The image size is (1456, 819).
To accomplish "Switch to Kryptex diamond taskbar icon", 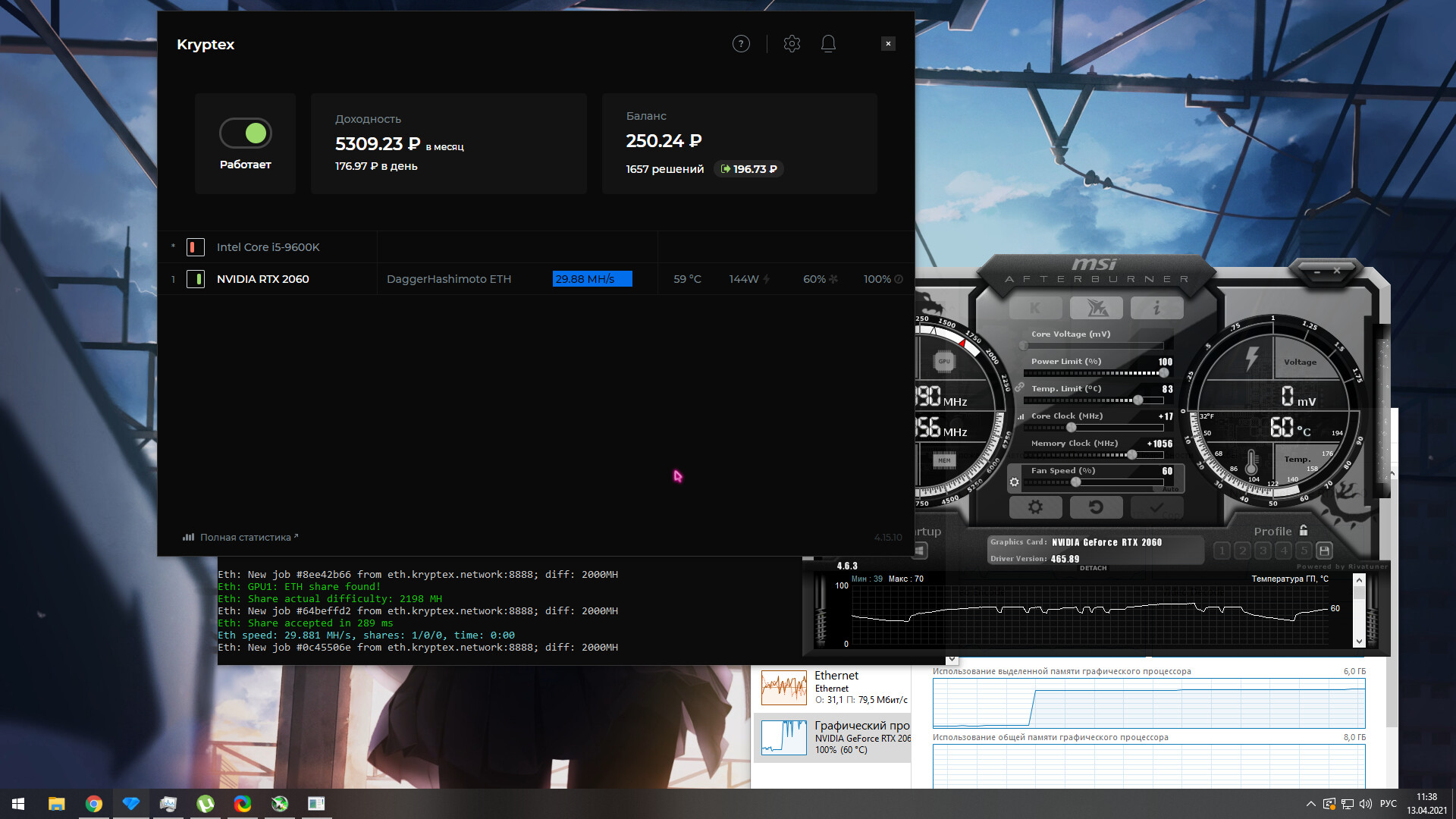I will point(130,804).
